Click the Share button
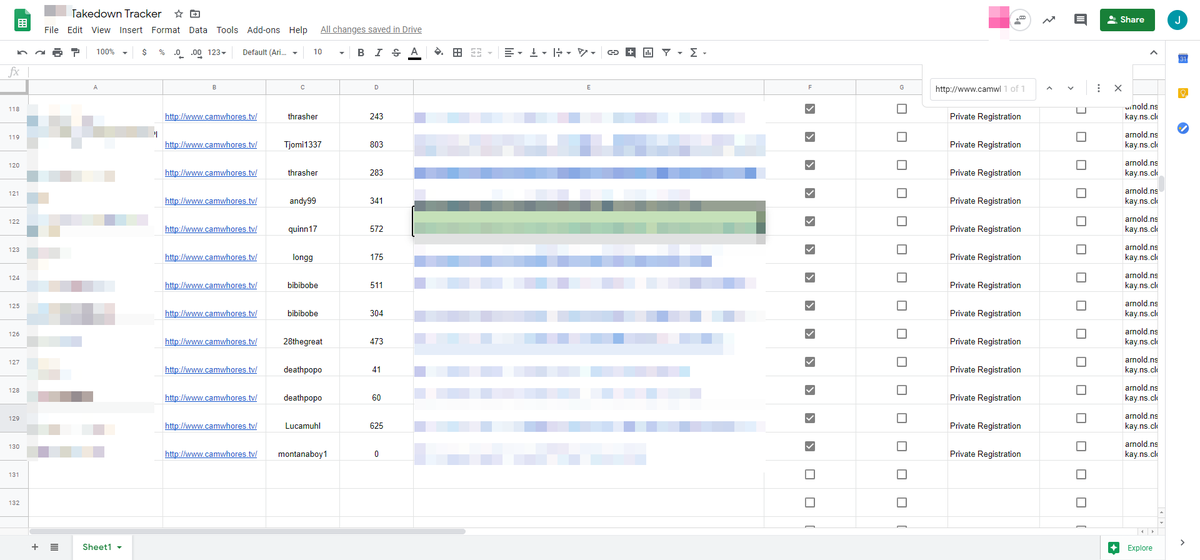This screenshot has width=1200, height=560. pyautogui.click(x=1127, y=20)
